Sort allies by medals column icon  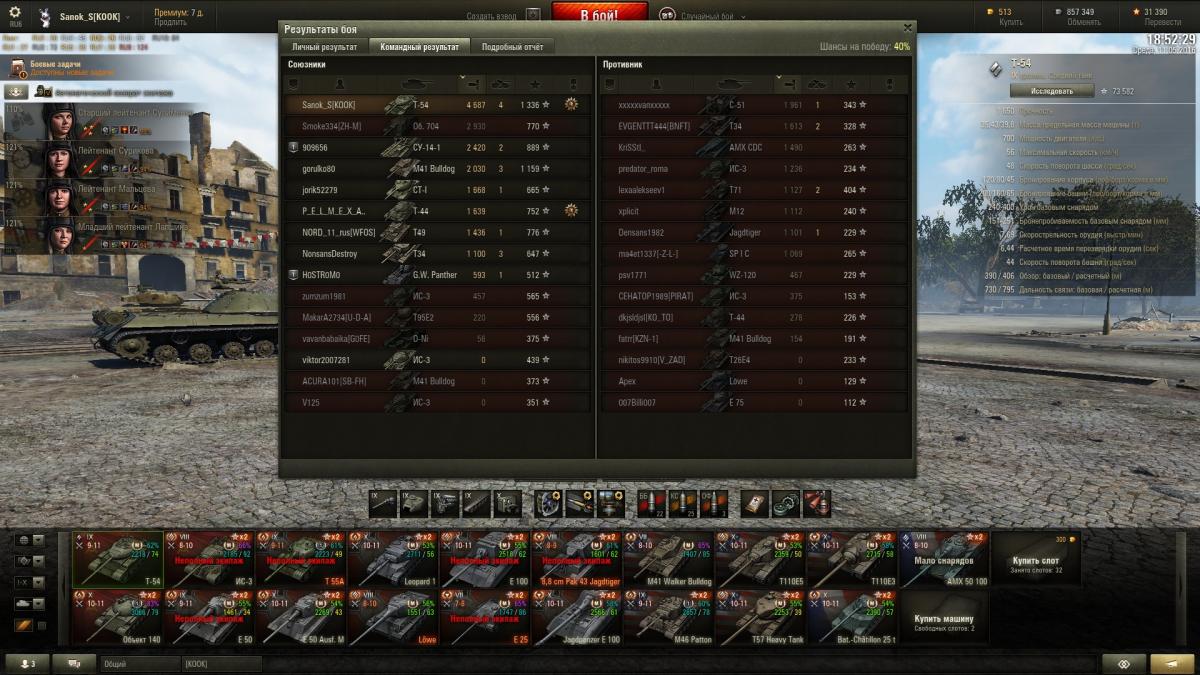(x=572, y=85)
